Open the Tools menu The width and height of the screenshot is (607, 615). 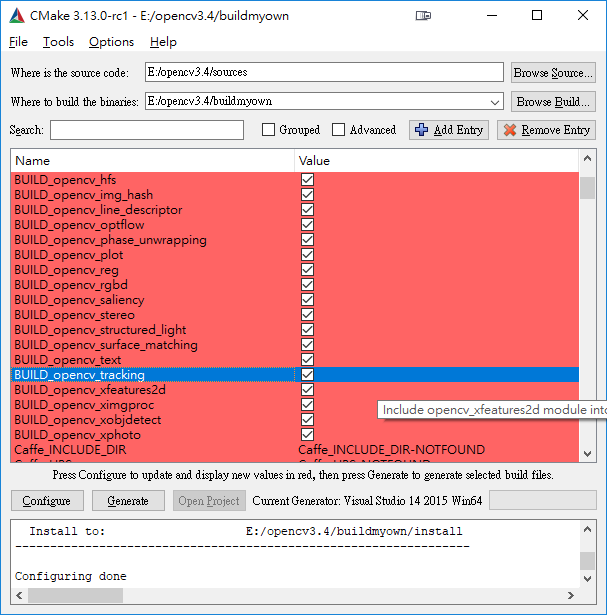pos(58,42)
